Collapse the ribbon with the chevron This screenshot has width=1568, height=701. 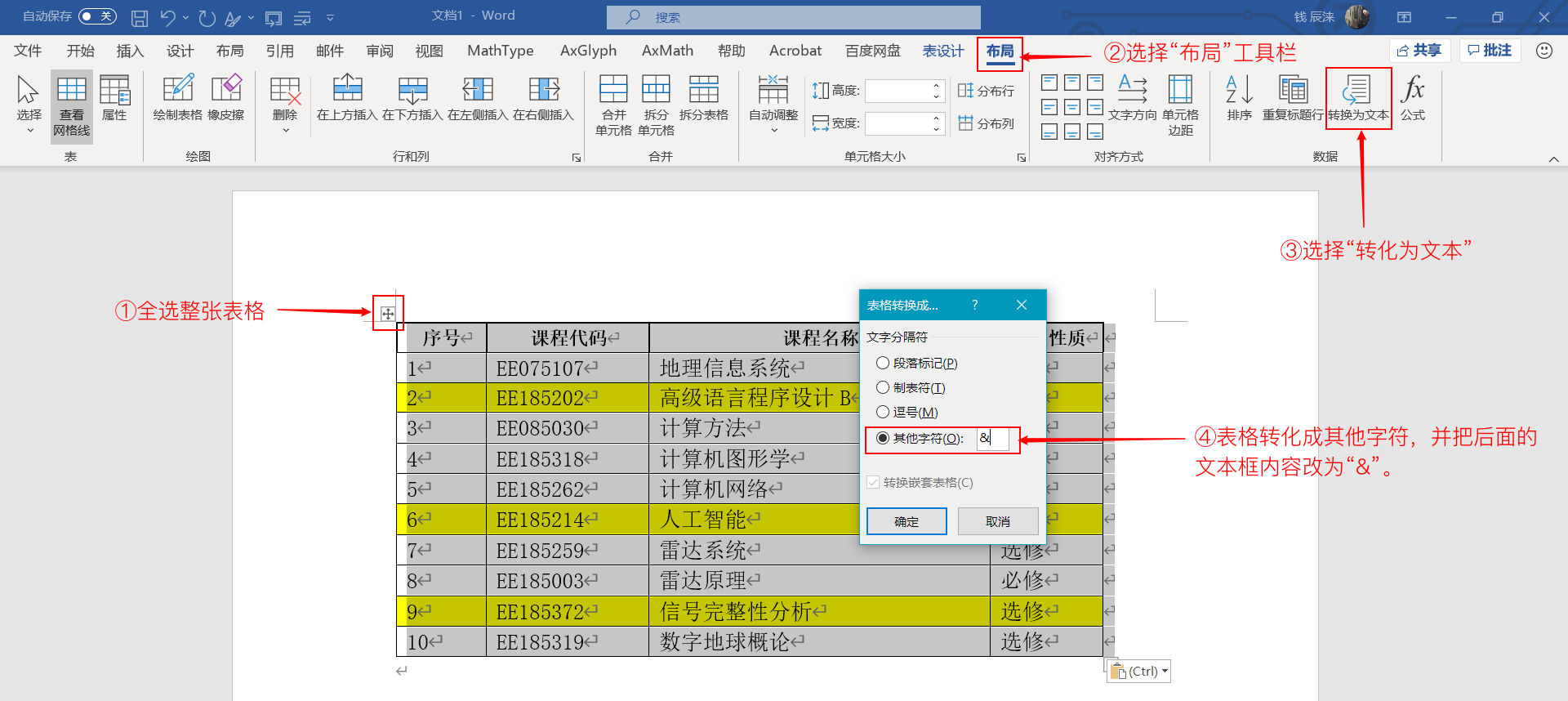(1553, 159)
